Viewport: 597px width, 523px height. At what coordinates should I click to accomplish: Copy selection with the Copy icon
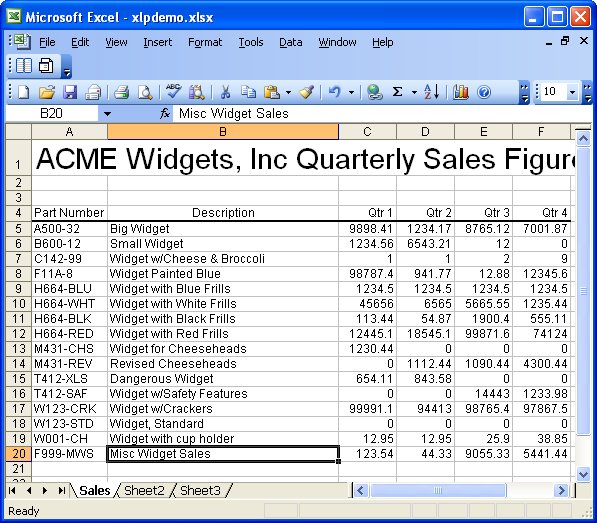point(248,92)
